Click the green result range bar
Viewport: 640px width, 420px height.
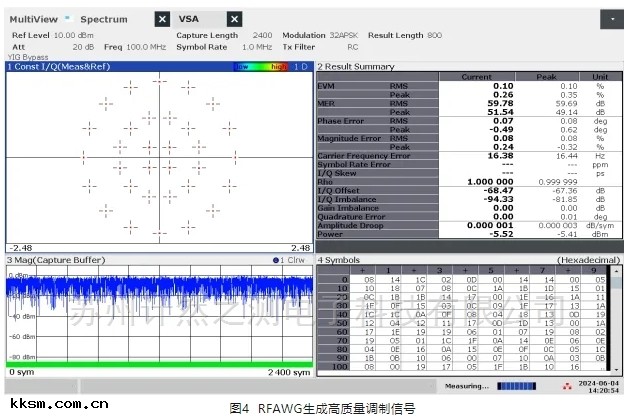click(x=158, y=364)
